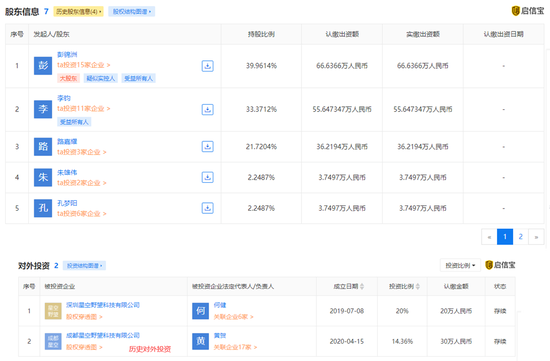The image size is (550, 361).
Task: Open the 投资结构图谱 dropdown
Action: pos(84,266)
